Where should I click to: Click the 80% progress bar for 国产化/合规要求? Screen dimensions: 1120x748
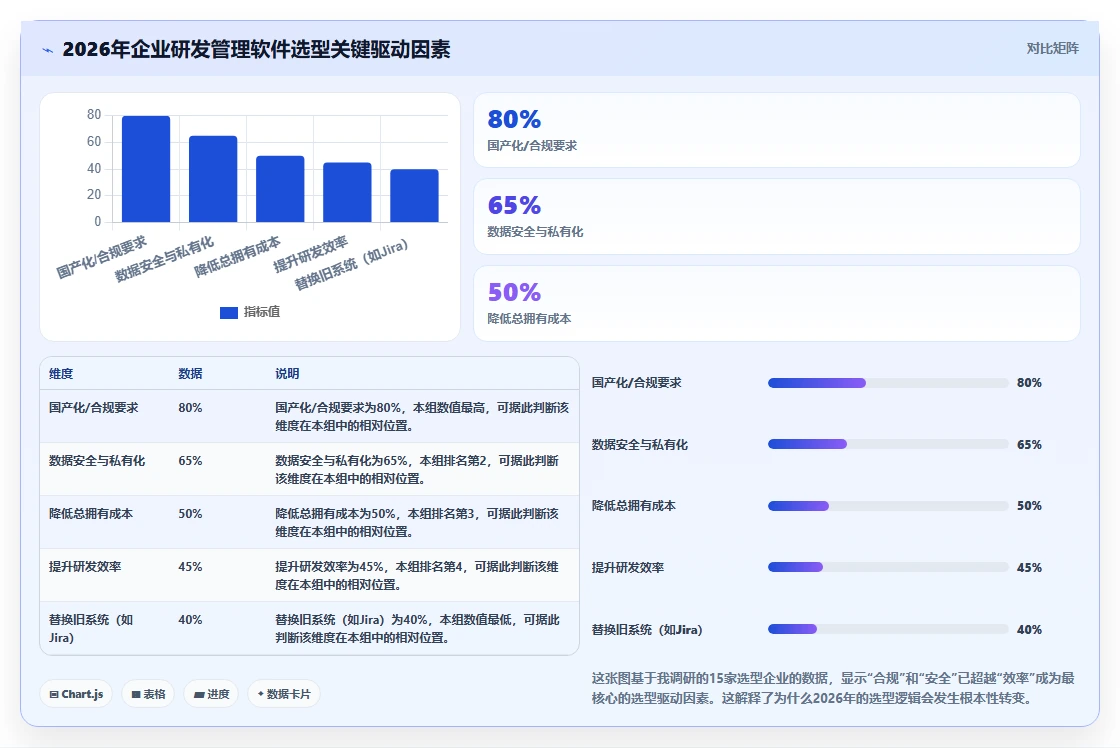(888, 383)
